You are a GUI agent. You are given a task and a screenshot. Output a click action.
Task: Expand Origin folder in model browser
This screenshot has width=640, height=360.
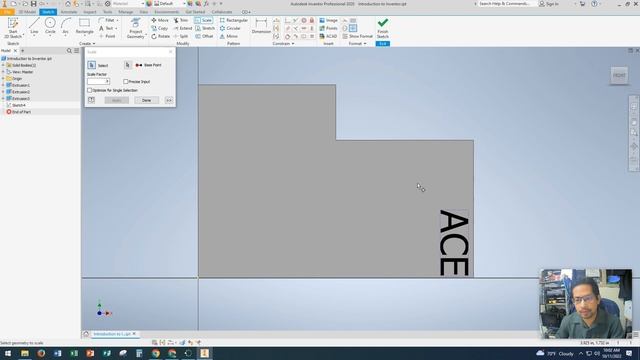click(3, 78)
